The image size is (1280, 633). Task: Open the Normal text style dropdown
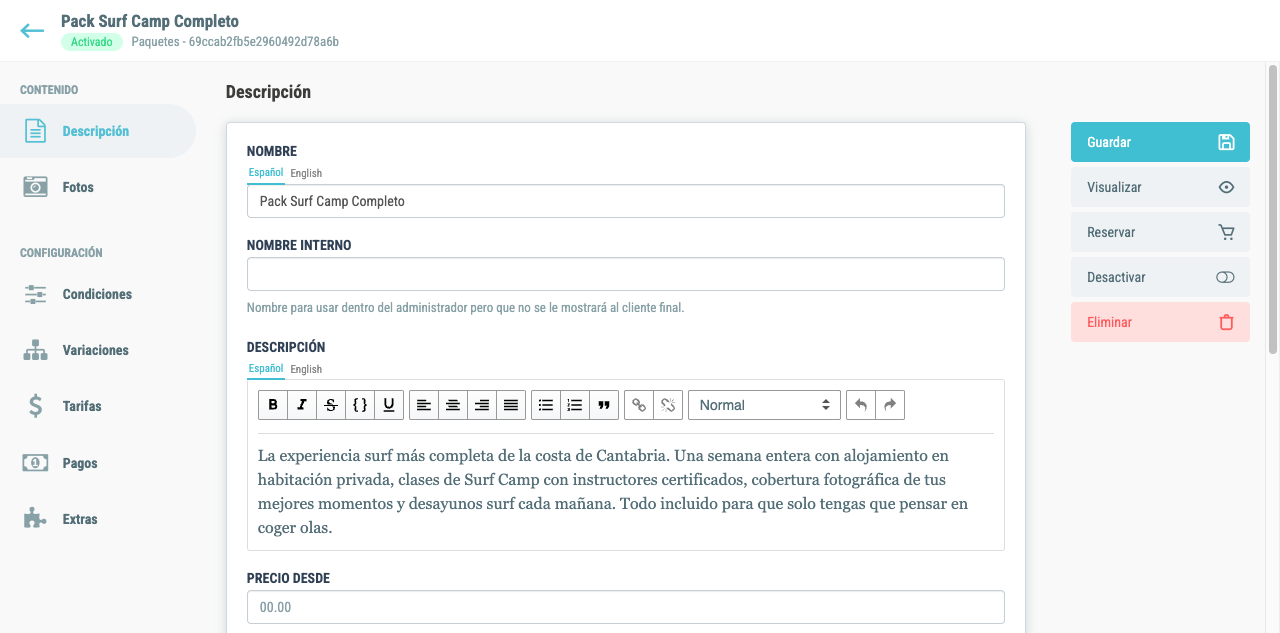(764, 405)
